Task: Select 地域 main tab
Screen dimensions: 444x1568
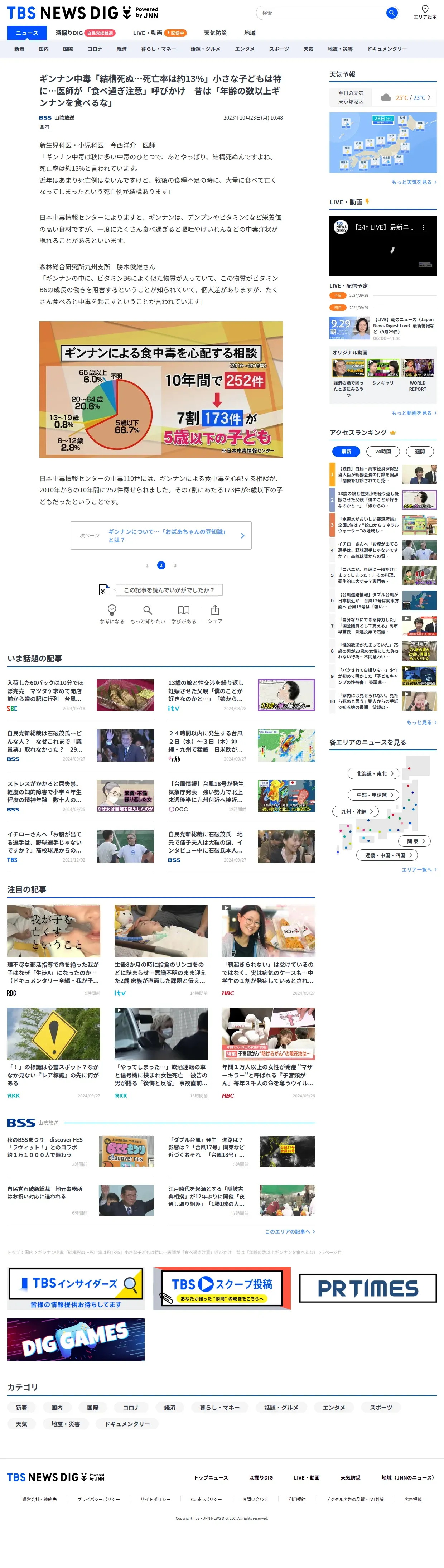Action: pyautogui.click(x=250, y=33)
